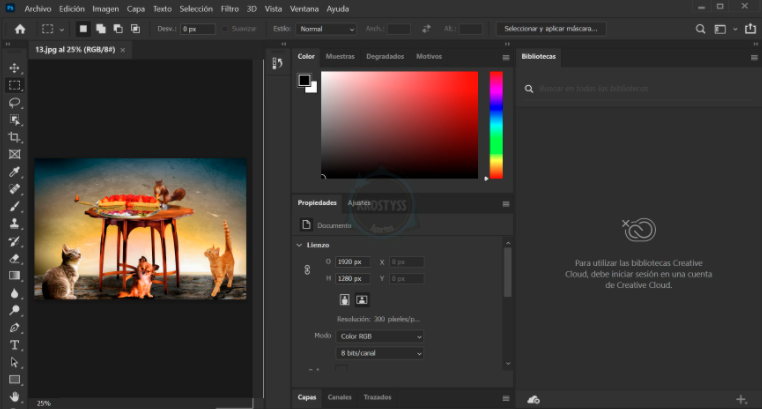
Task: Click the rainbow hue slider strip
Action: 496,125
